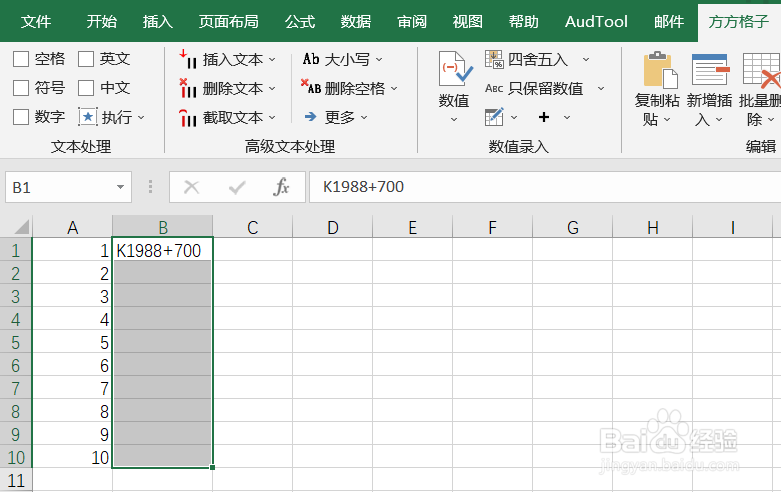Viewport: 781px width, 492px height.
Task: Toggle the 数字 checkbox
Action: 20,117
